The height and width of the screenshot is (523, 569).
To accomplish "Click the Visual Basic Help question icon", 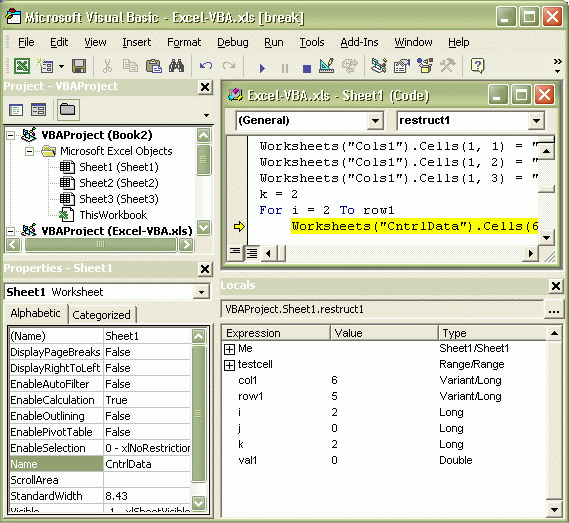I will [478, 66].
